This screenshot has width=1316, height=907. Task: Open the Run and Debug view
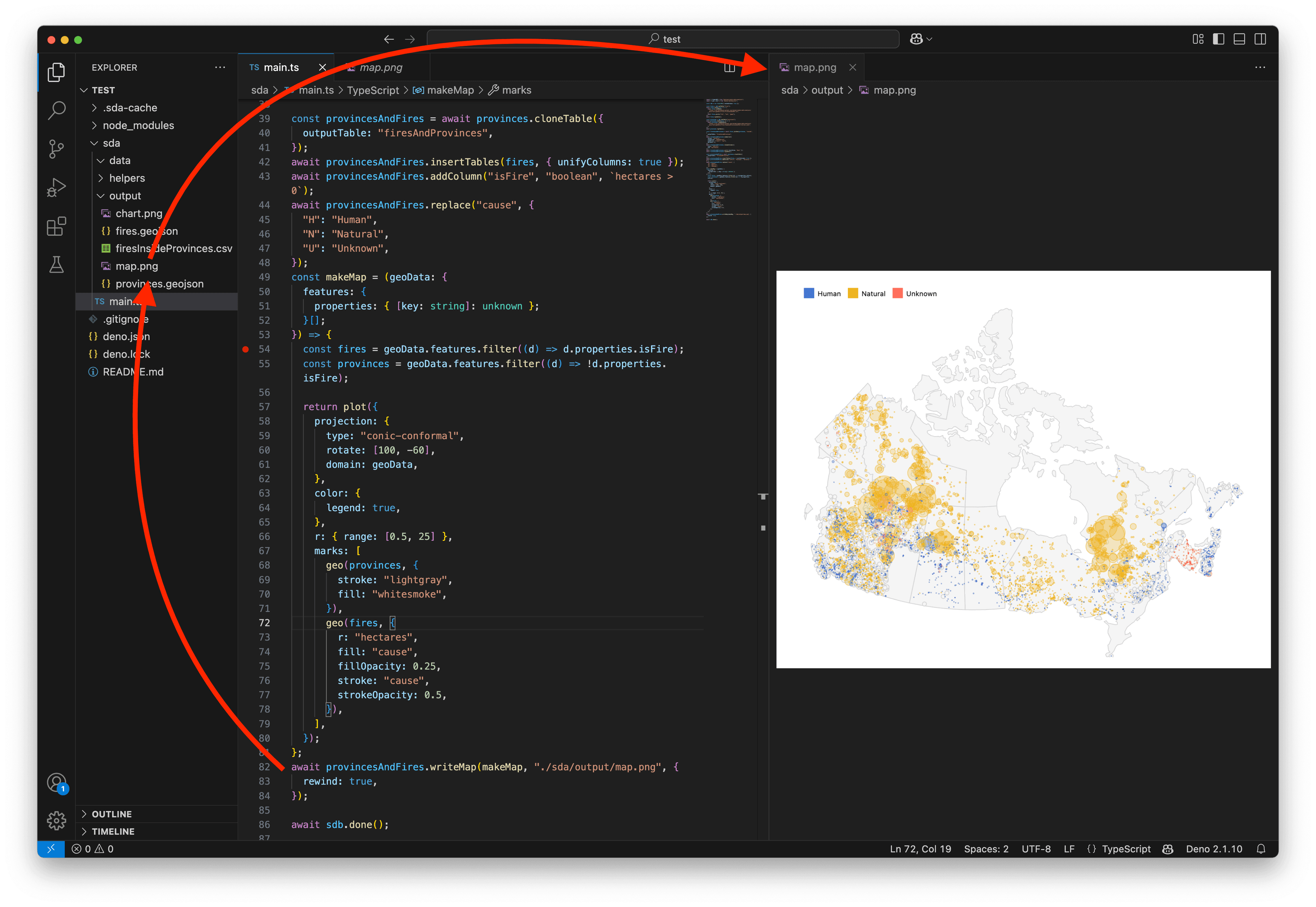coord(56,188)
